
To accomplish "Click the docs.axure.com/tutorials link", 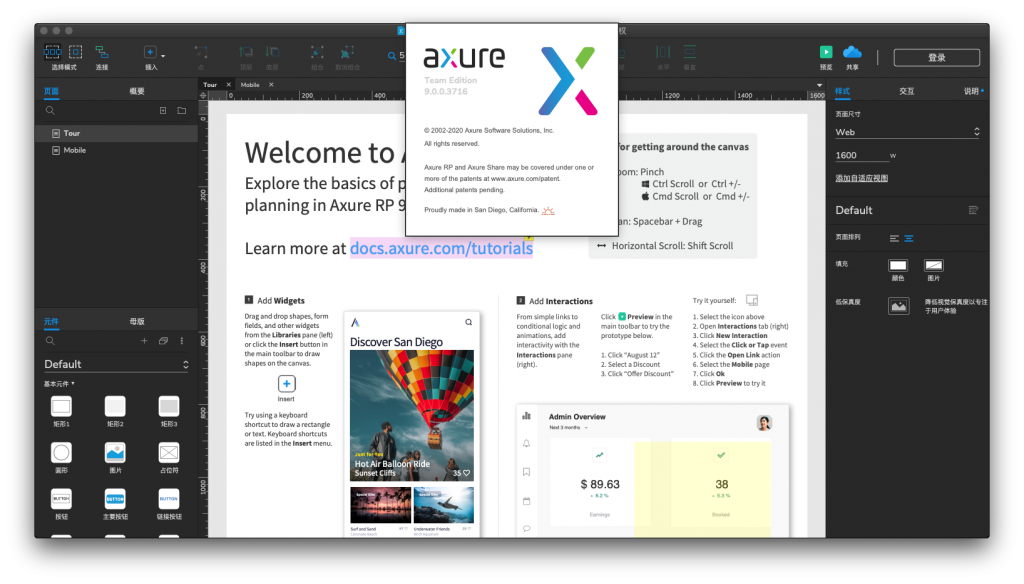I will [x=441, y=248].
